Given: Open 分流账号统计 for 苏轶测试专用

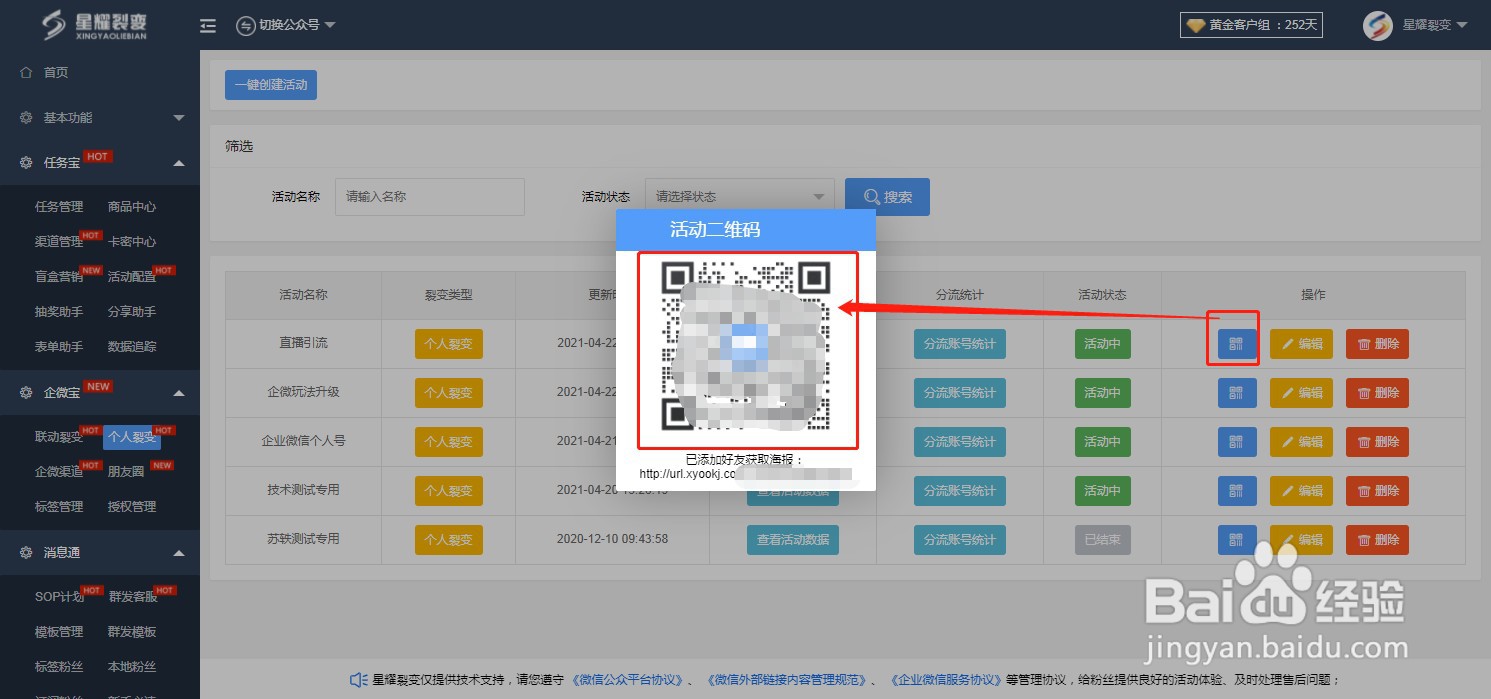Looking at the screenshot, I should tap(959, 540).
